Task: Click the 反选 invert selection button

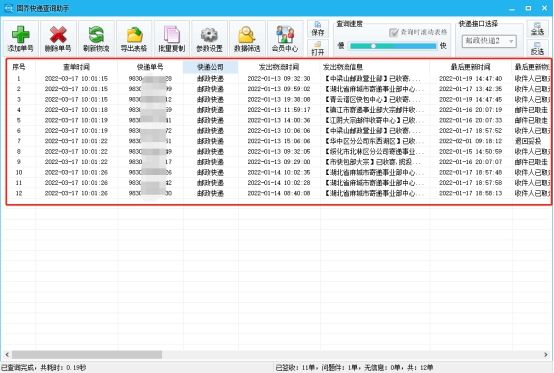Action: click(537, 48)
